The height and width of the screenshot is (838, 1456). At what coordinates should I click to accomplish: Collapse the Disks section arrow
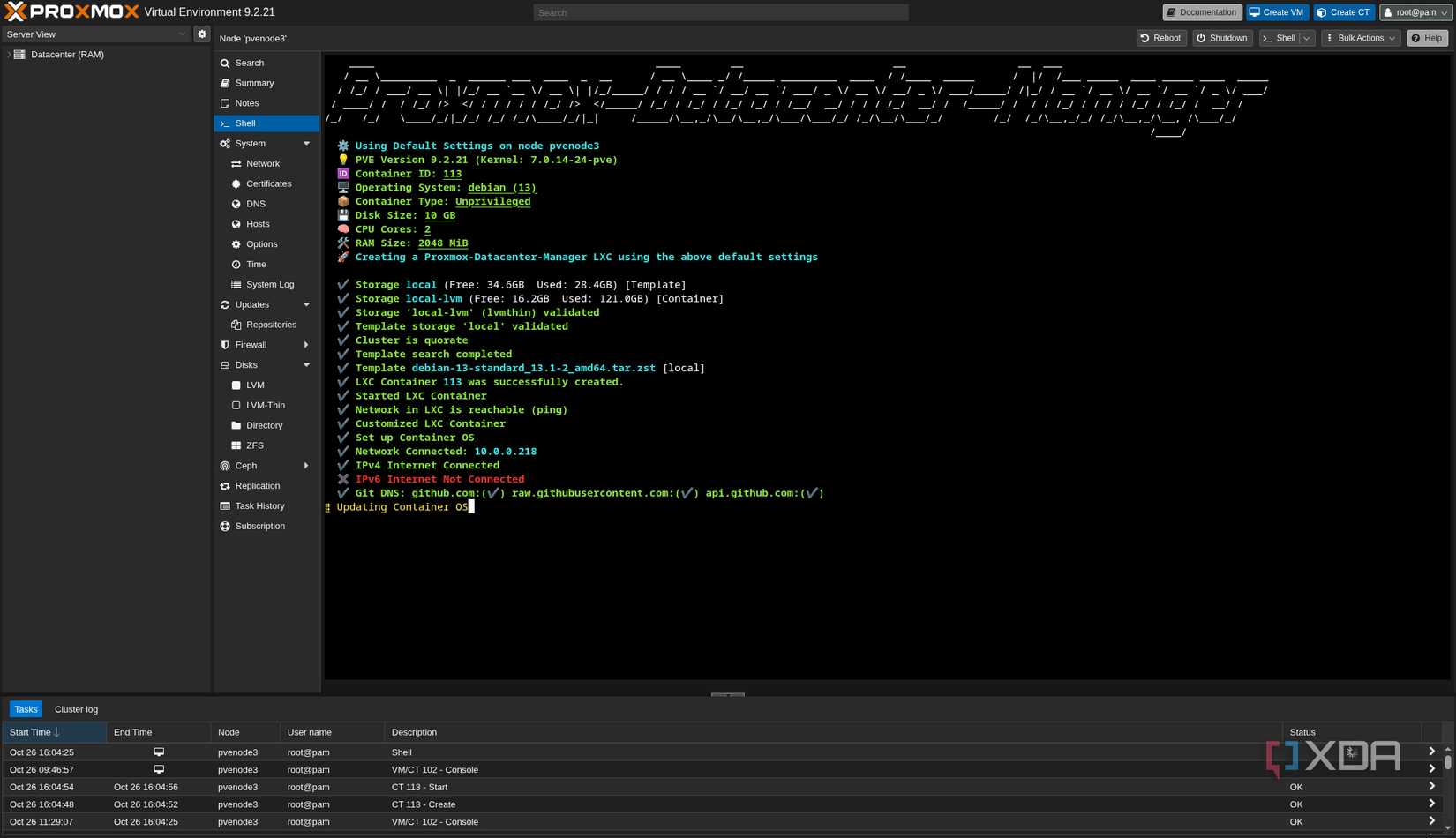pos(306,365)
